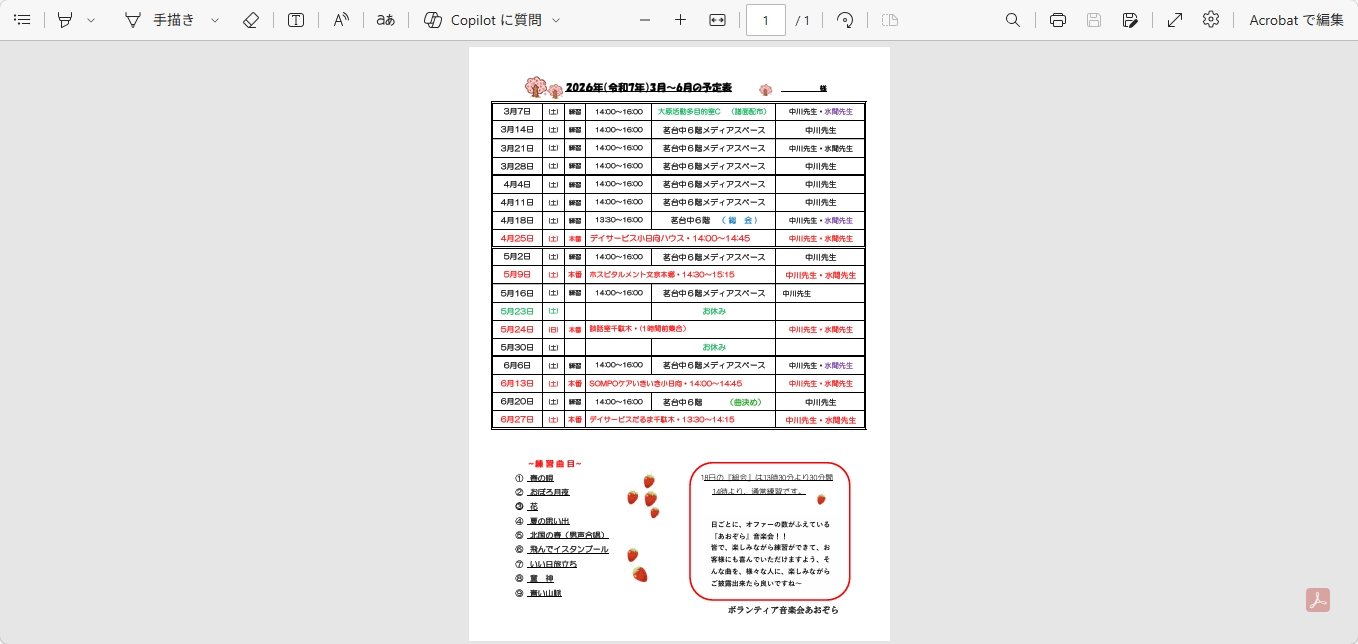The width and height of the screenshot is (1358, 644).
Task: Print the PDF document
Action: [x=1058, y=20]
